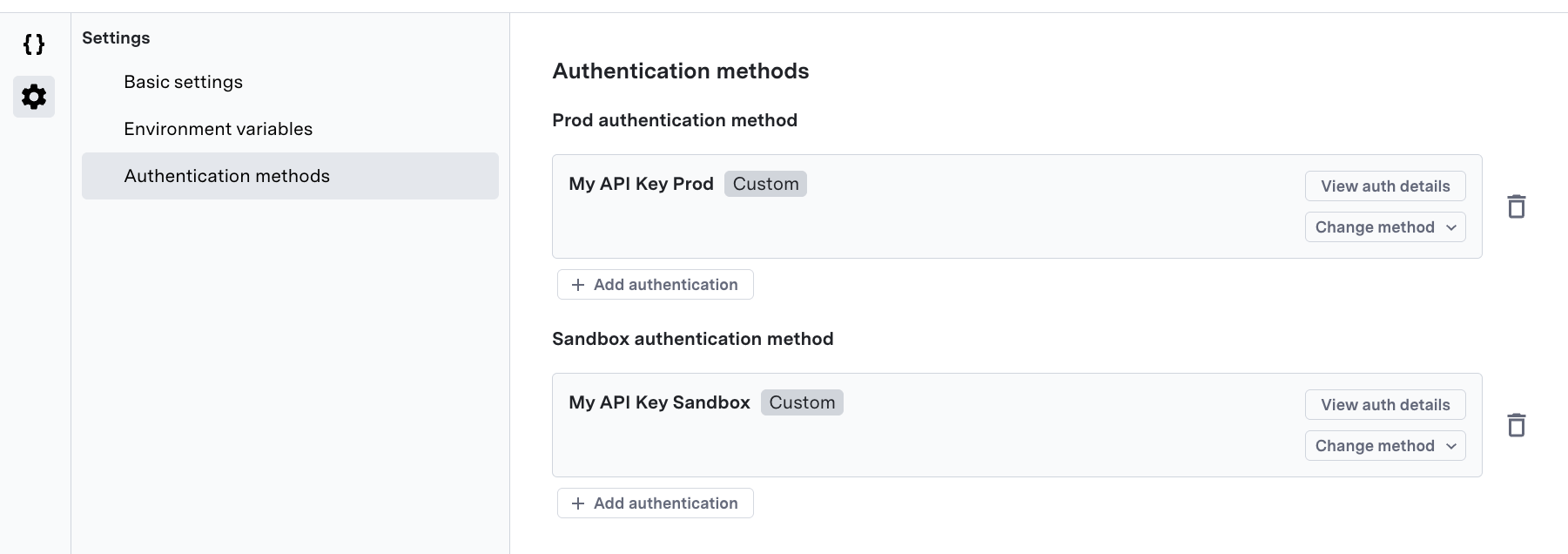Expand Change method dropdown for Prod
Image resolution: width=1568 pixels, height=554 pixels.
pyautogui.click(x=1384, y=227)
